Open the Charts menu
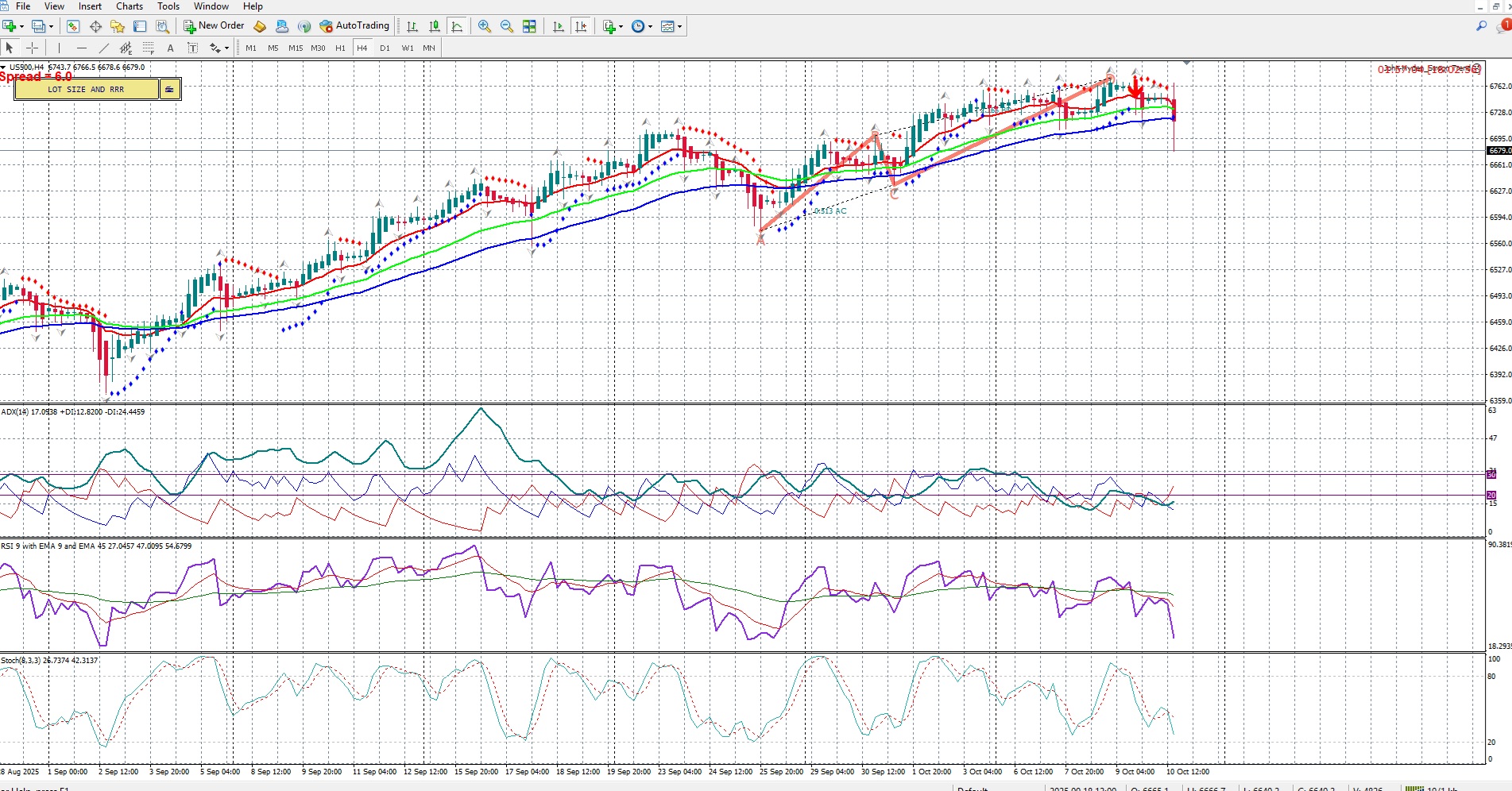The width and height of the screenshot is (1512, 791). 130,6
